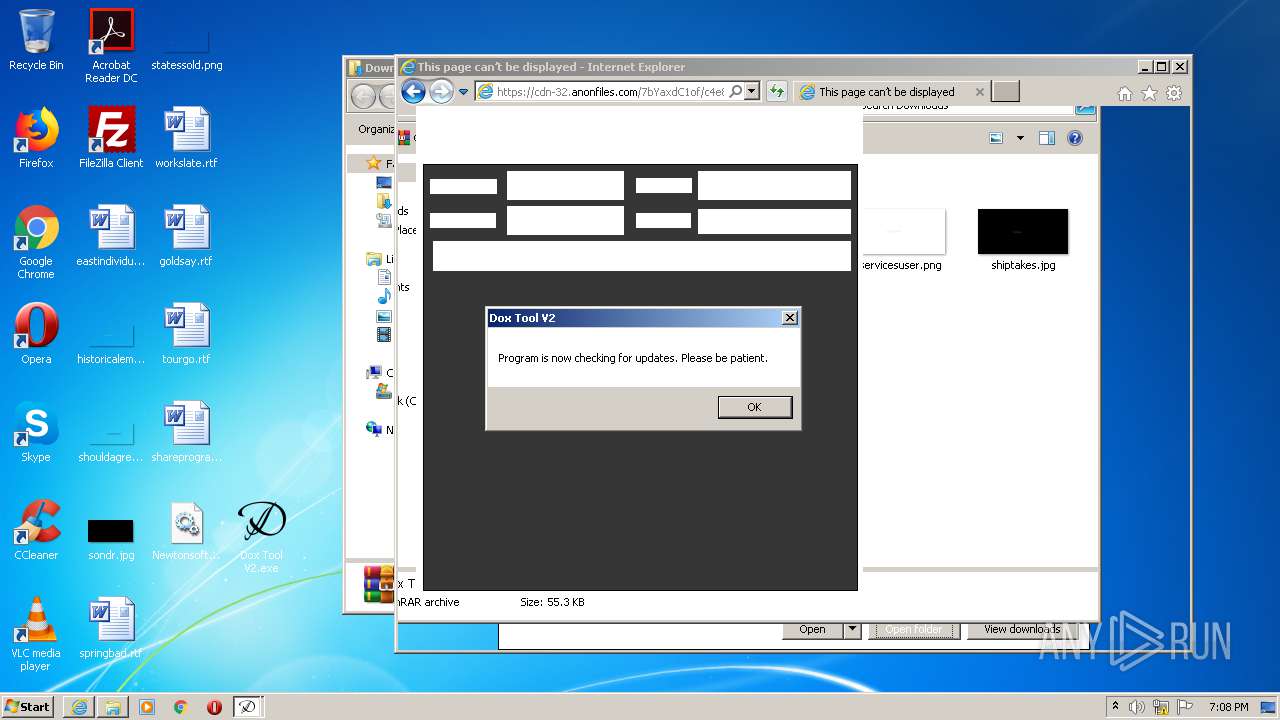Image resolution: width=1280 pixels, height=720 pixels.
Task: Launch the Opera desktop shortcut
Action: click(x=36, y=334)
